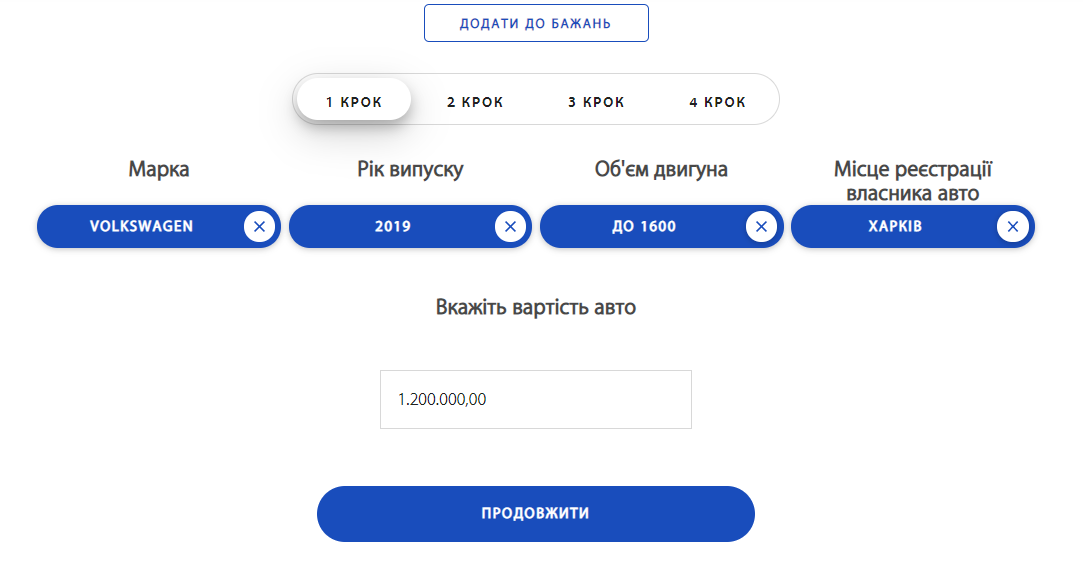The image size is (1083, 569).
Task: Remove the Харків registration selection
Action: point(1012,227)
